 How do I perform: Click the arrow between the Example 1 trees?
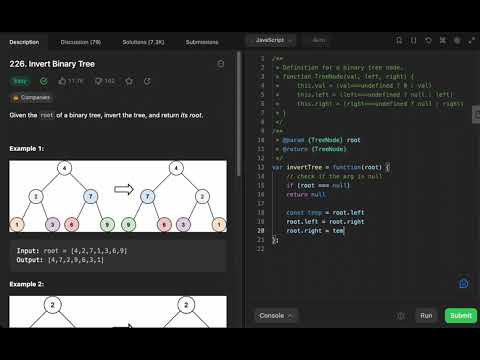(x=124, y=190)
